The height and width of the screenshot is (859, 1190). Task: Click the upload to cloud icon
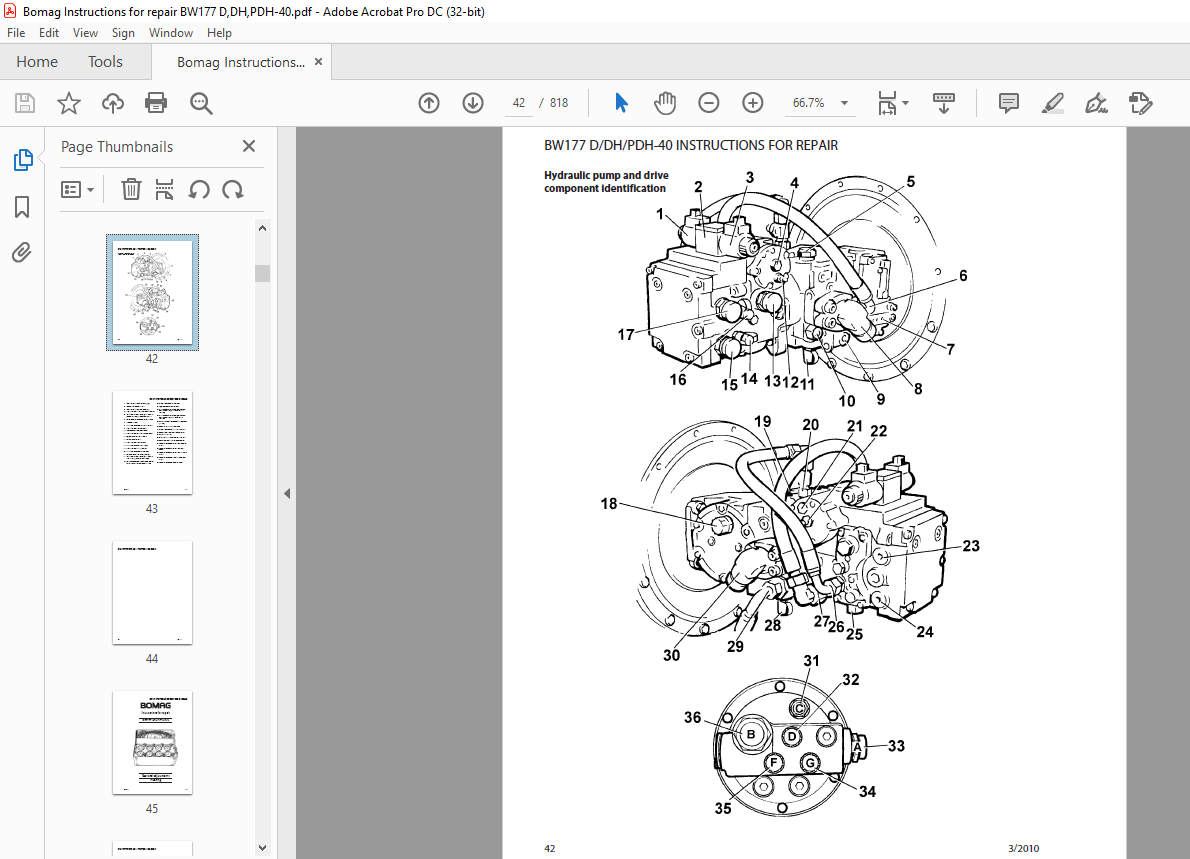[x=112, y=103]
